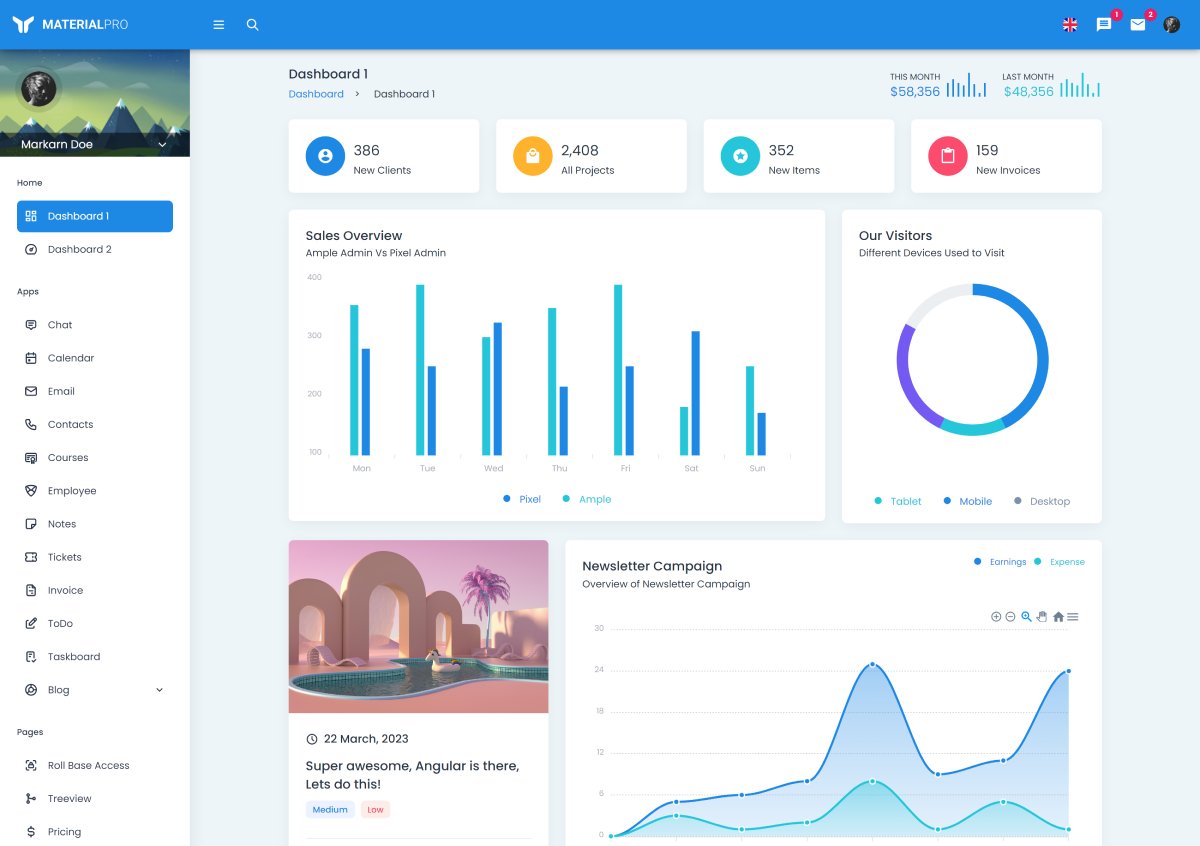Click chart zoom out minus icon
1200x846 pixels.
click(1010, 617)
